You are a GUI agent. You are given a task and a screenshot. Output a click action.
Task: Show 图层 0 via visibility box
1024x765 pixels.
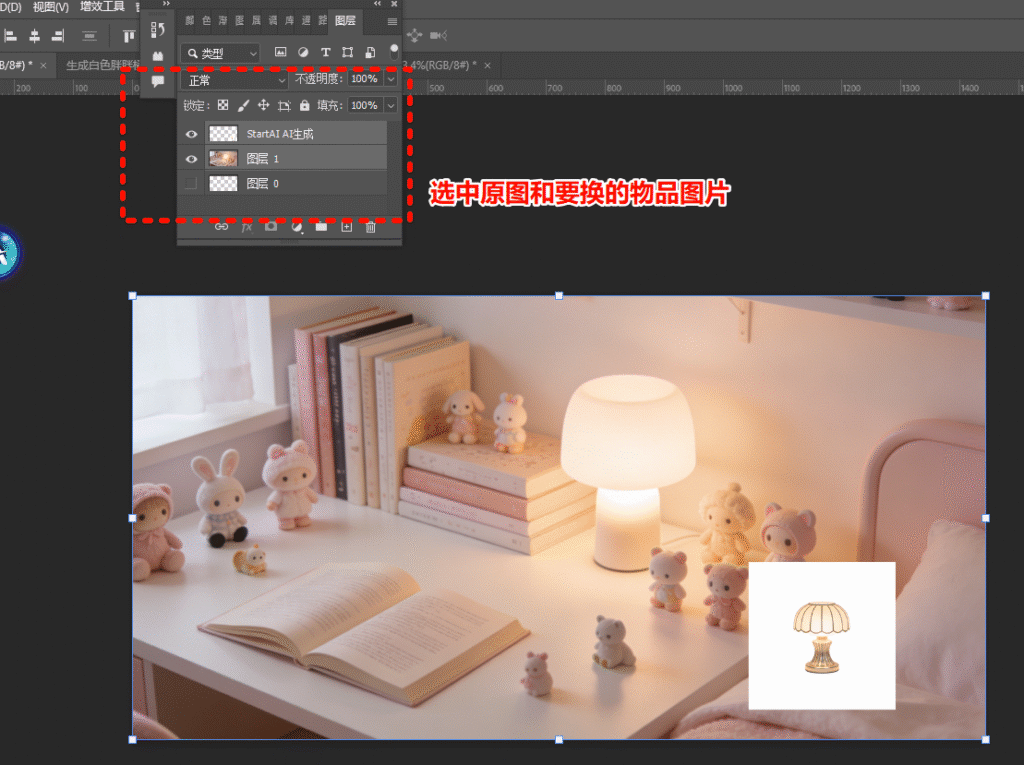pyautogui.click(x=191, y=183)
